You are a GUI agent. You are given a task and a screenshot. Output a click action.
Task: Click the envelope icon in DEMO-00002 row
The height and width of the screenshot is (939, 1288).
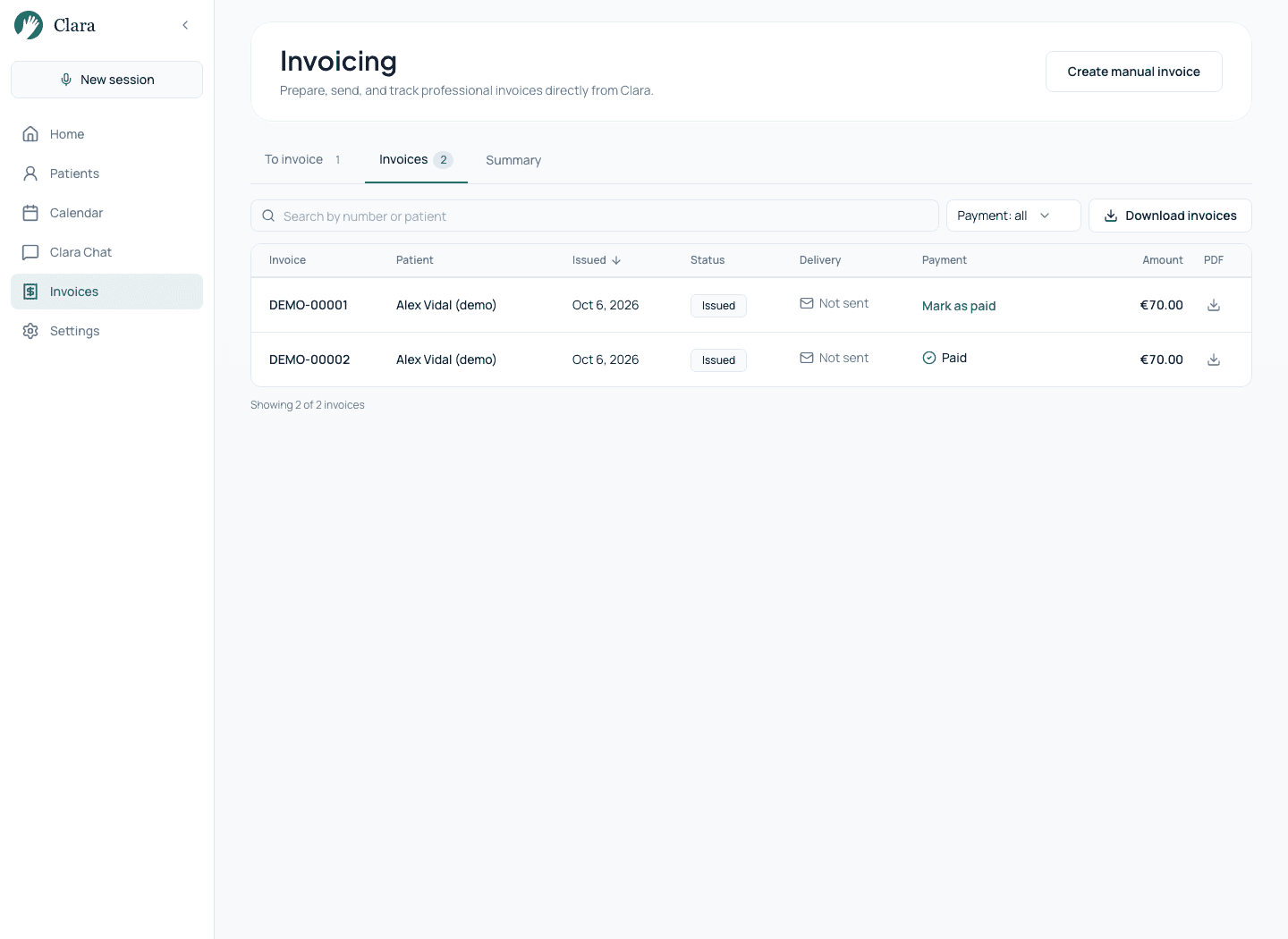point(807,358)
